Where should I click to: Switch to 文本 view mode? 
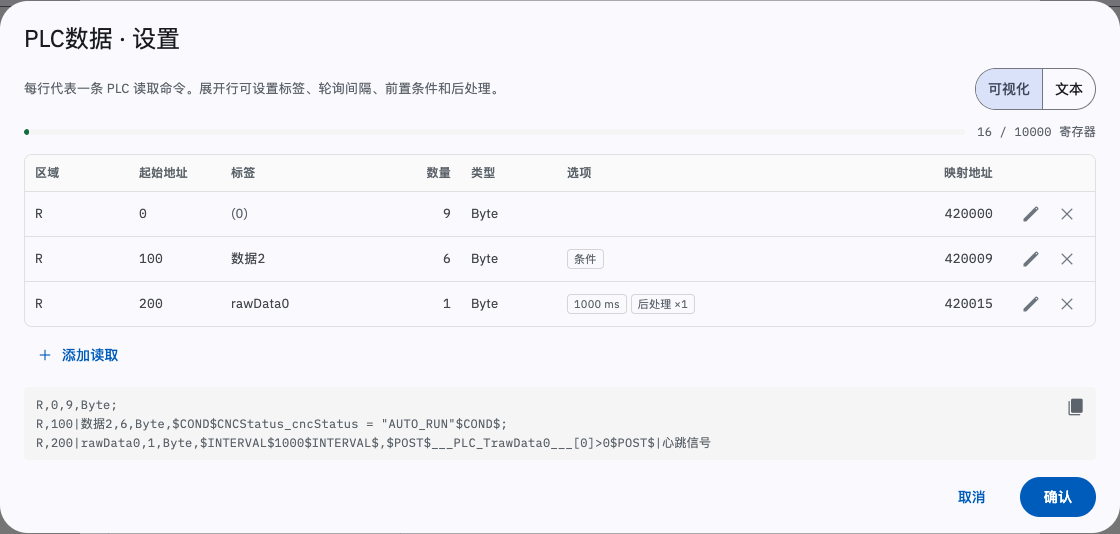pyautogui.click(x=1069, y=89)
